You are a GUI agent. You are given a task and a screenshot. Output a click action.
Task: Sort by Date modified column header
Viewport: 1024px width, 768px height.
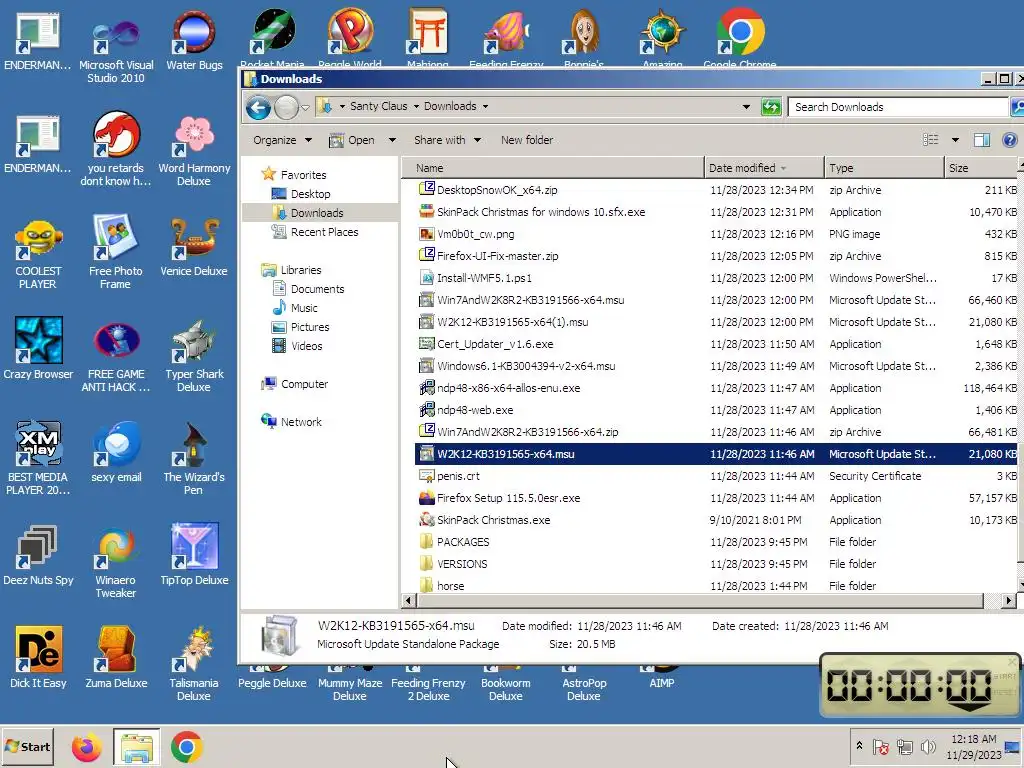click(764, 168)
